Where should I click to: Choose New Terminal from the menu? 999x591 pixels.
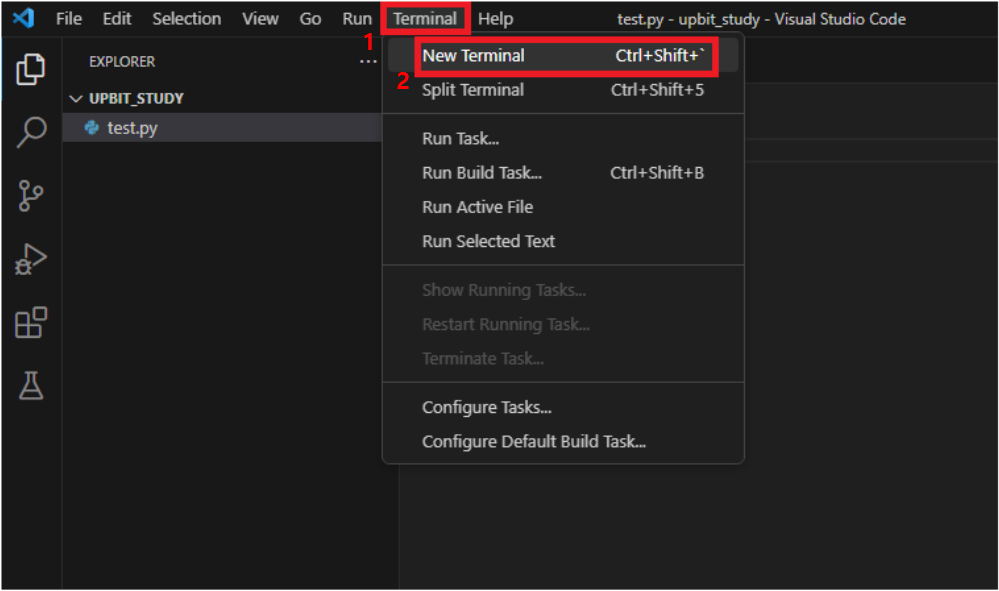point(563,56)
